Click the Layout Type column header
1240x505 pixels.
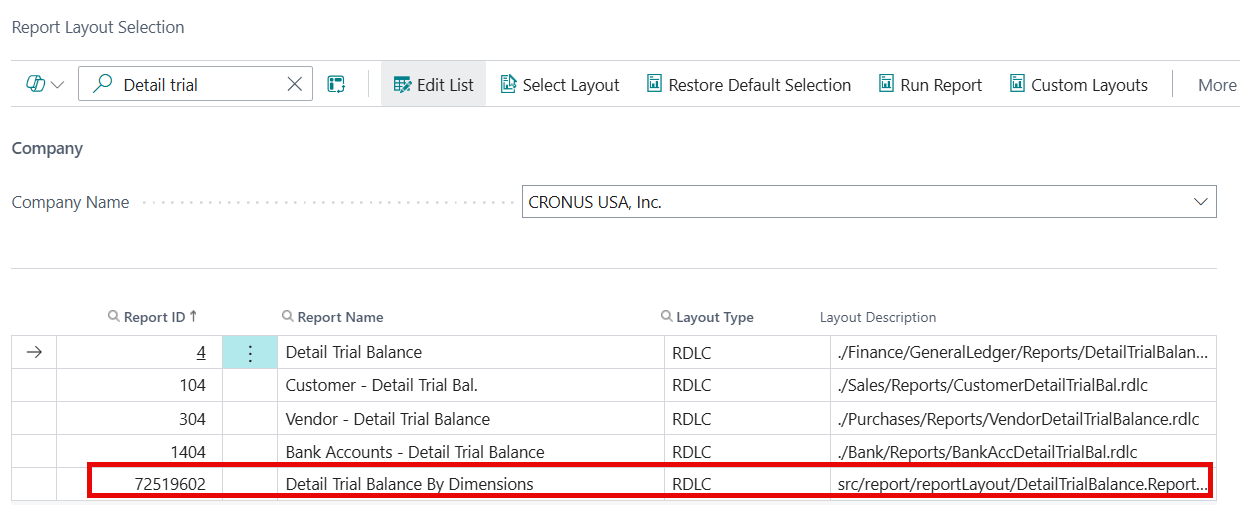click(714, 317)
